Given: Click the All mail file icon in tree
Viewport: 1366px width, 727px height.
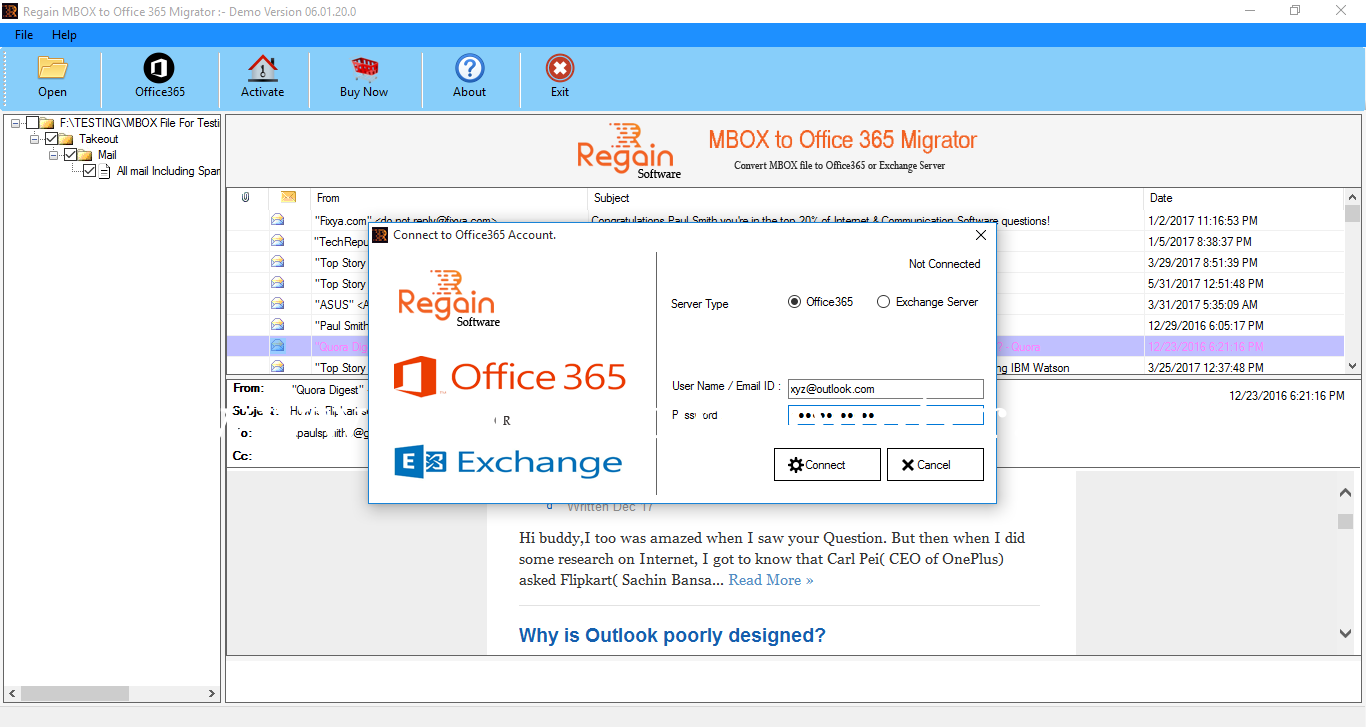Looking at the screenshot, I should (105, 171).
